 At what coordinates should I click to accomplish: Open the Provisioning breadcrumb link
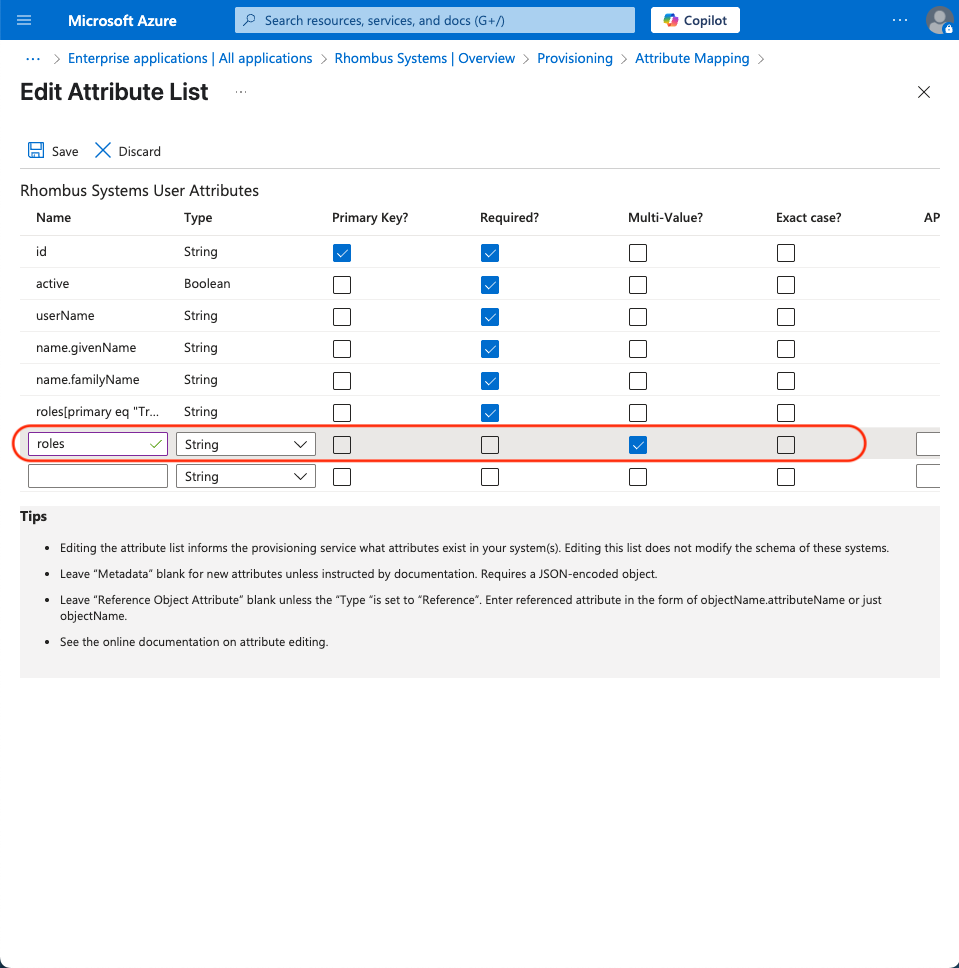click(x=575, y=59)
